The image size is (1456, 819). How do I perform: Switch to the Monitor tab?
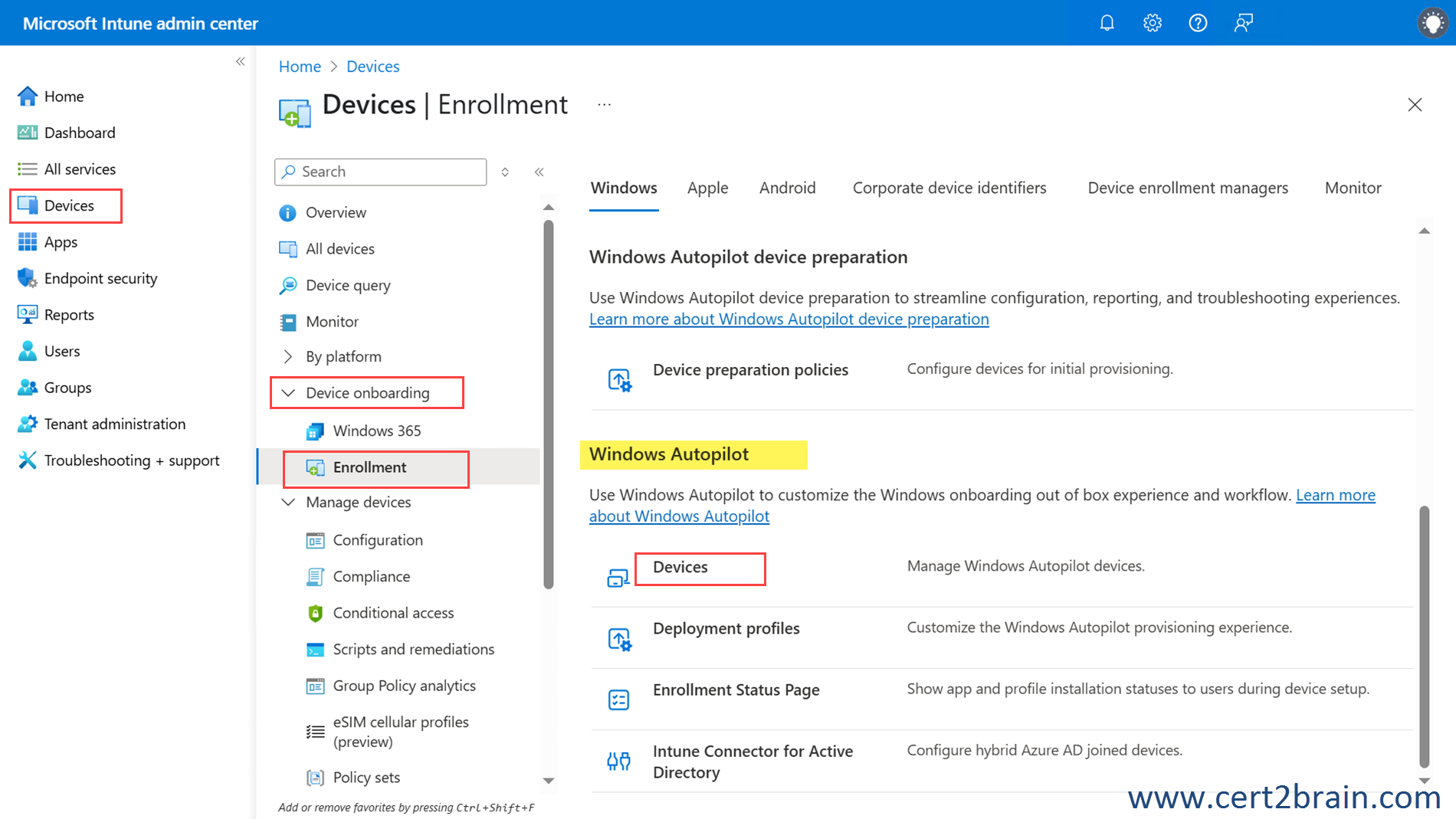[1353, 188]
